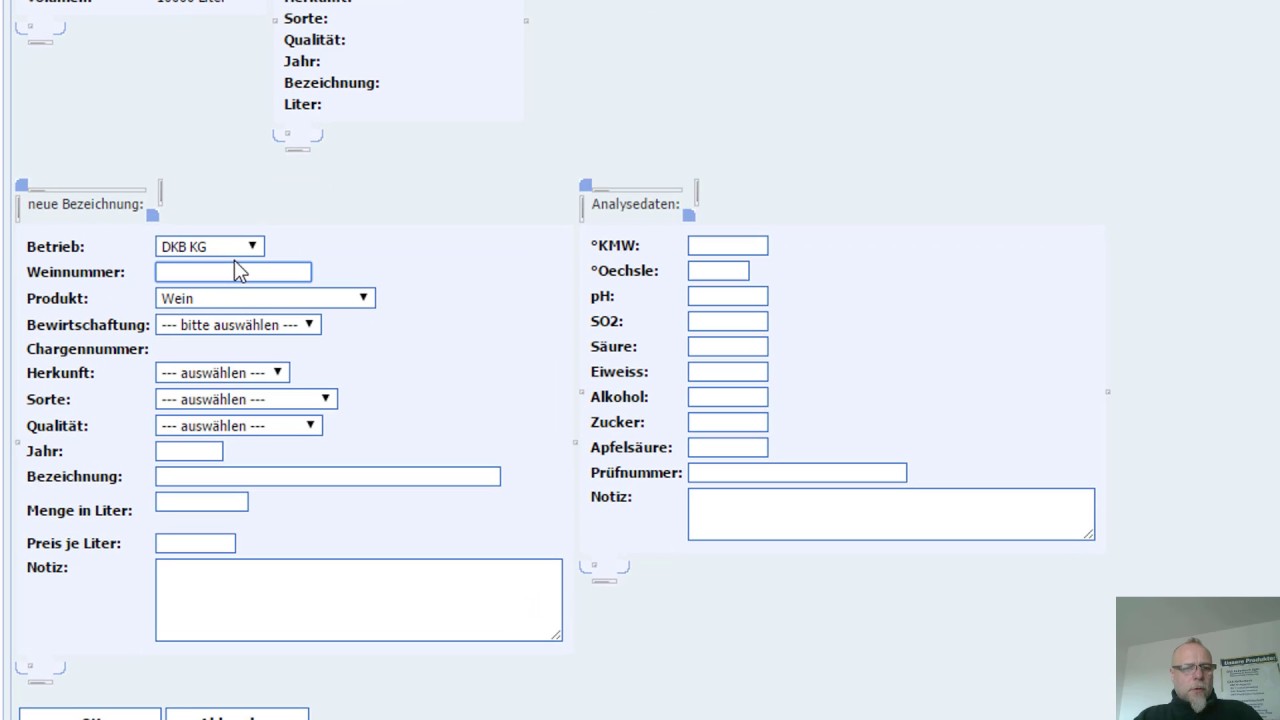
Task: Click the °Oechsle input field
Action: (718, 271)
